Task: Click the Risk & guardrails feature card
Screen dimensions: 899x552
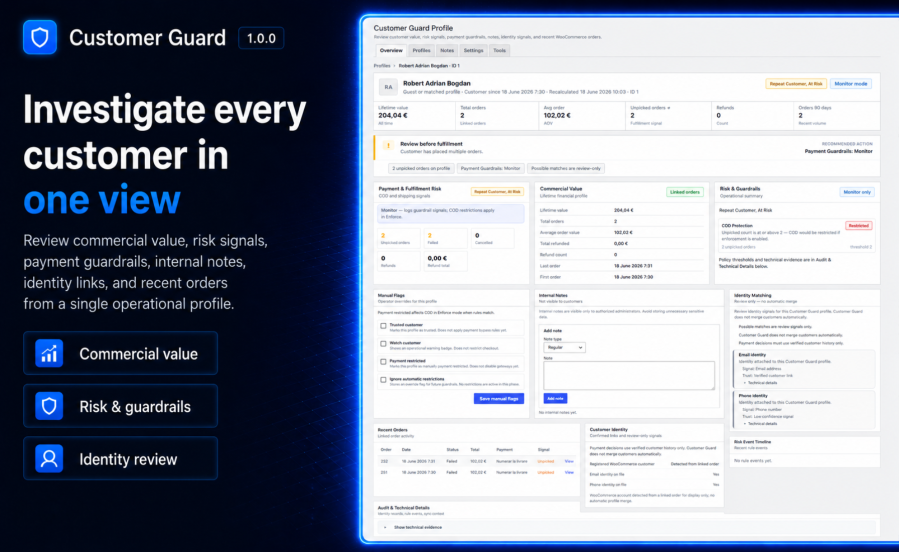Action: (120, 406)
